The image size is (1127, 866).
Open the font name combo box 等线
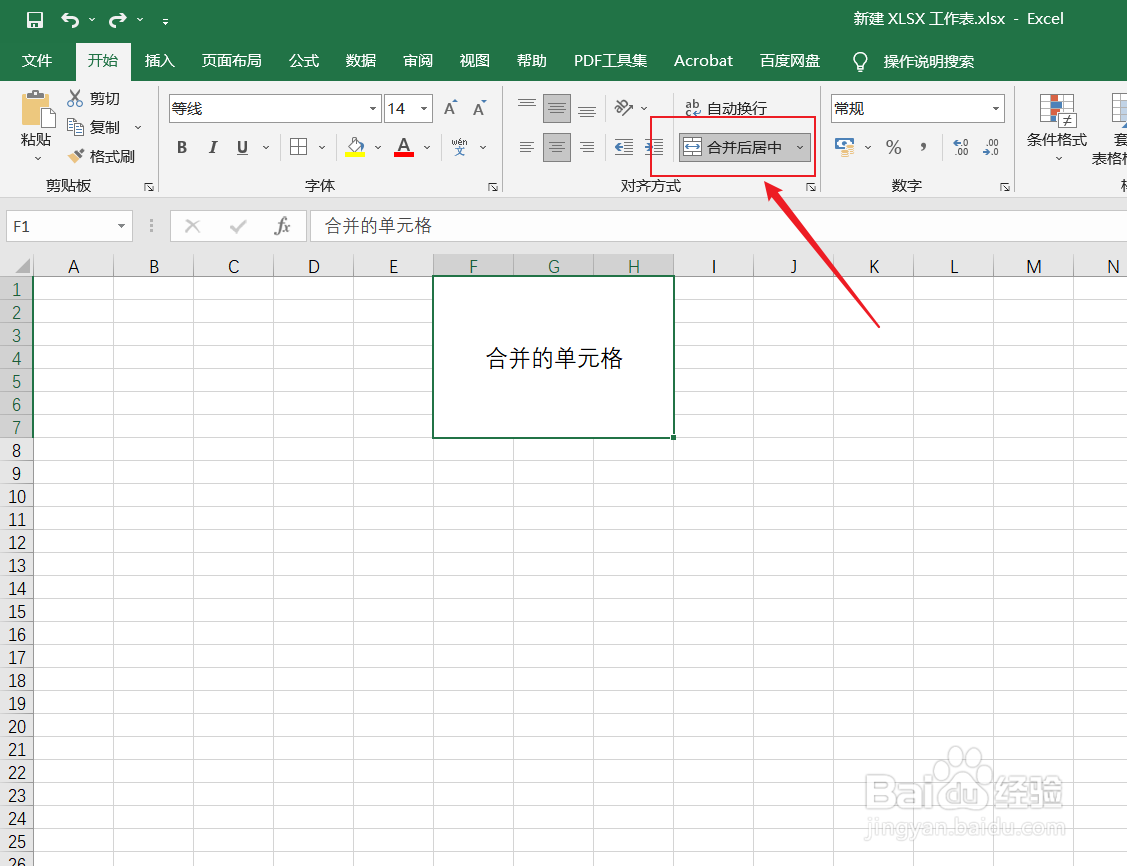(x=275, y=109)
